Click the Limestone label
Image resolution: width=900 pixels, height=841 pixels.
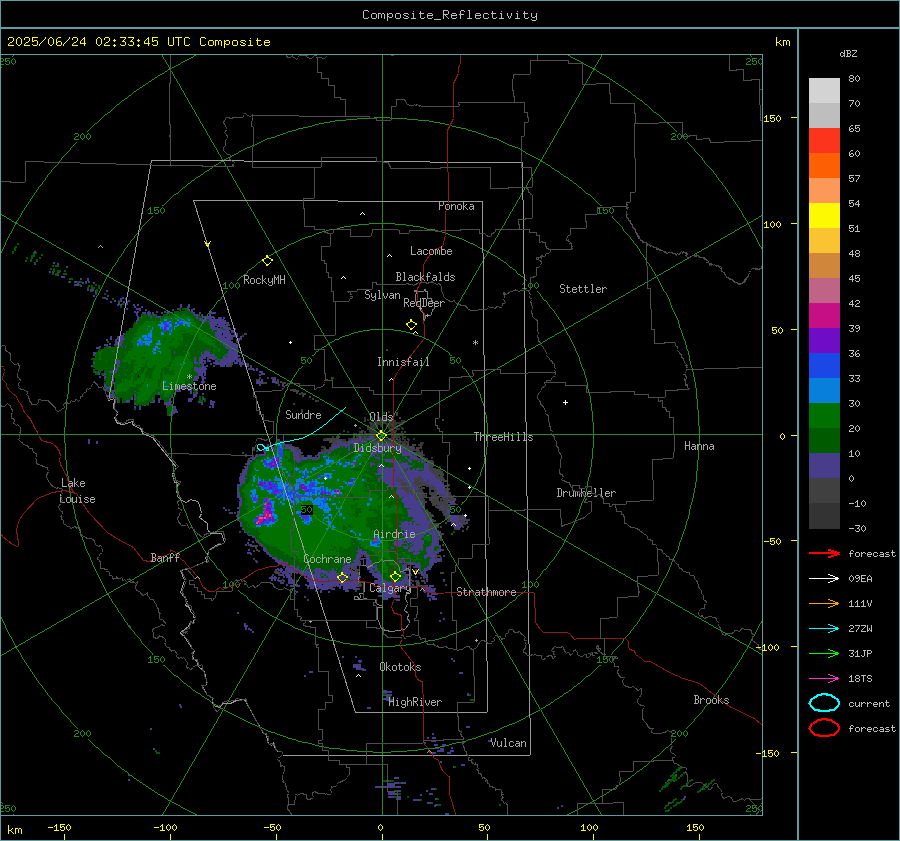click(189, 386)
